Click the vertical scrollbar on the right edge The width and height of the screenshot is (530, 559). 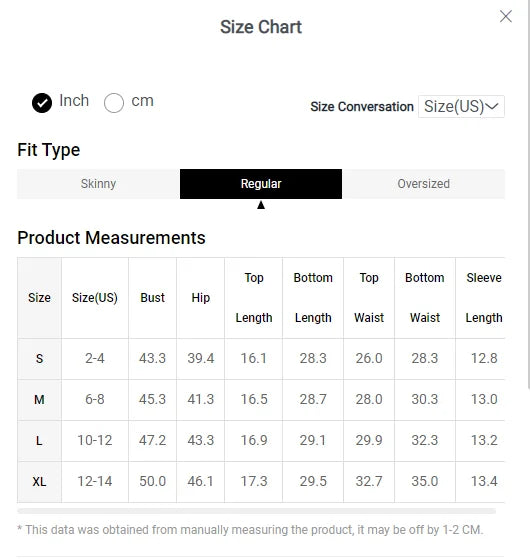pos(528,193)
